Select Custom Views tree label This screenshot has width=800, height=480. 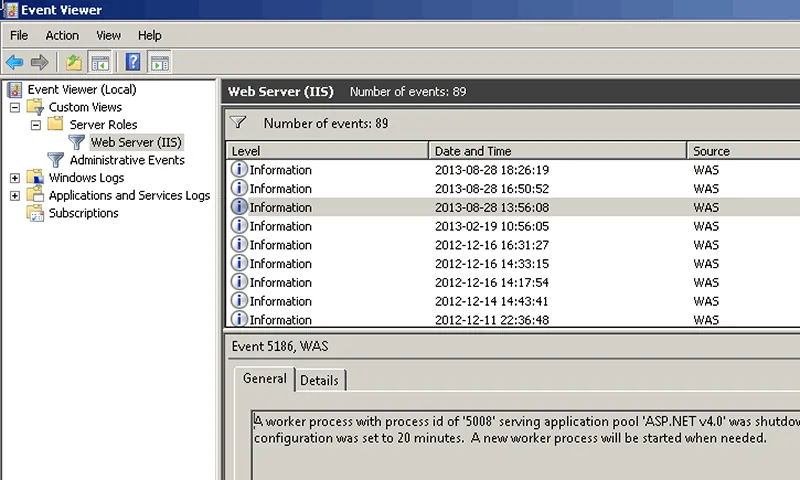85,107
